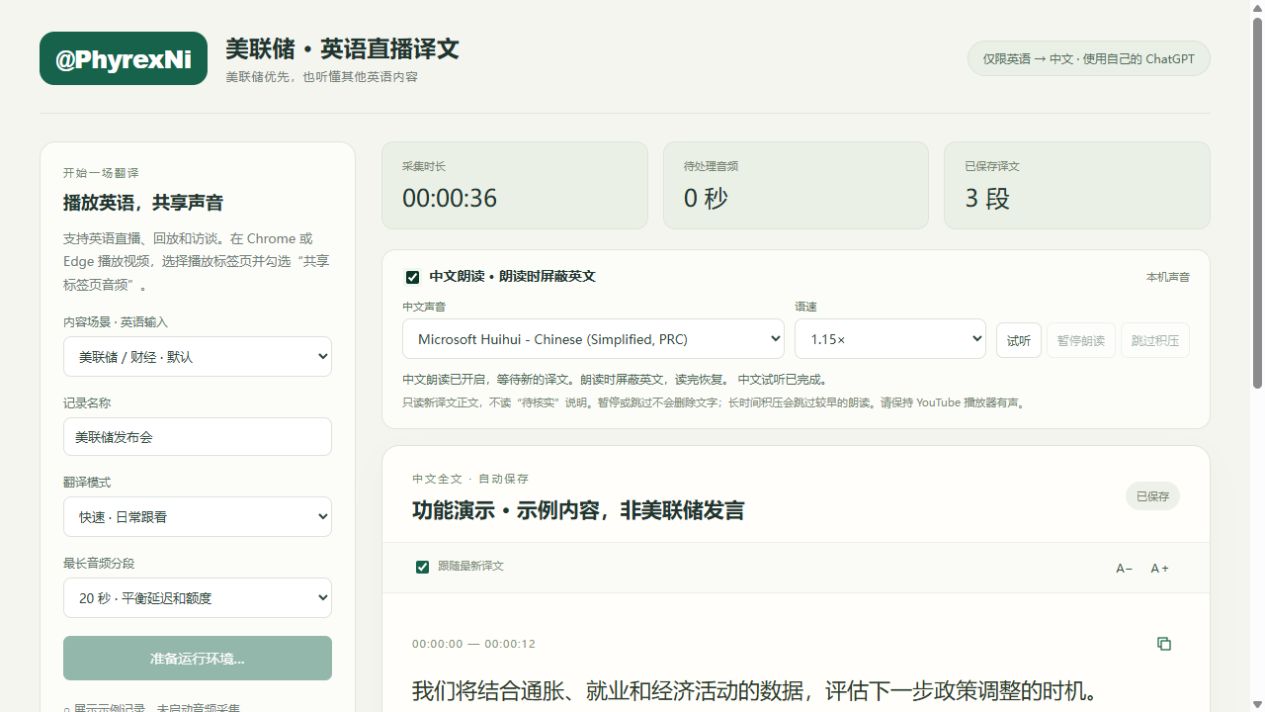The width and height of the screenshot is (1265, 712).
Task: Decrease font size with A− button
Action: point(1124,568)
